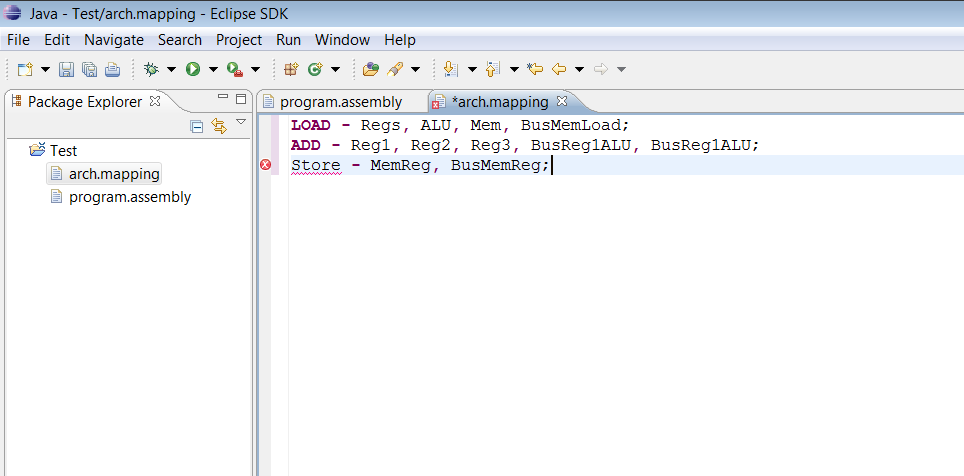Toggle Link with Editor in Package Explorer
This screenshot has width=964, height=476.
pos(219,126)
